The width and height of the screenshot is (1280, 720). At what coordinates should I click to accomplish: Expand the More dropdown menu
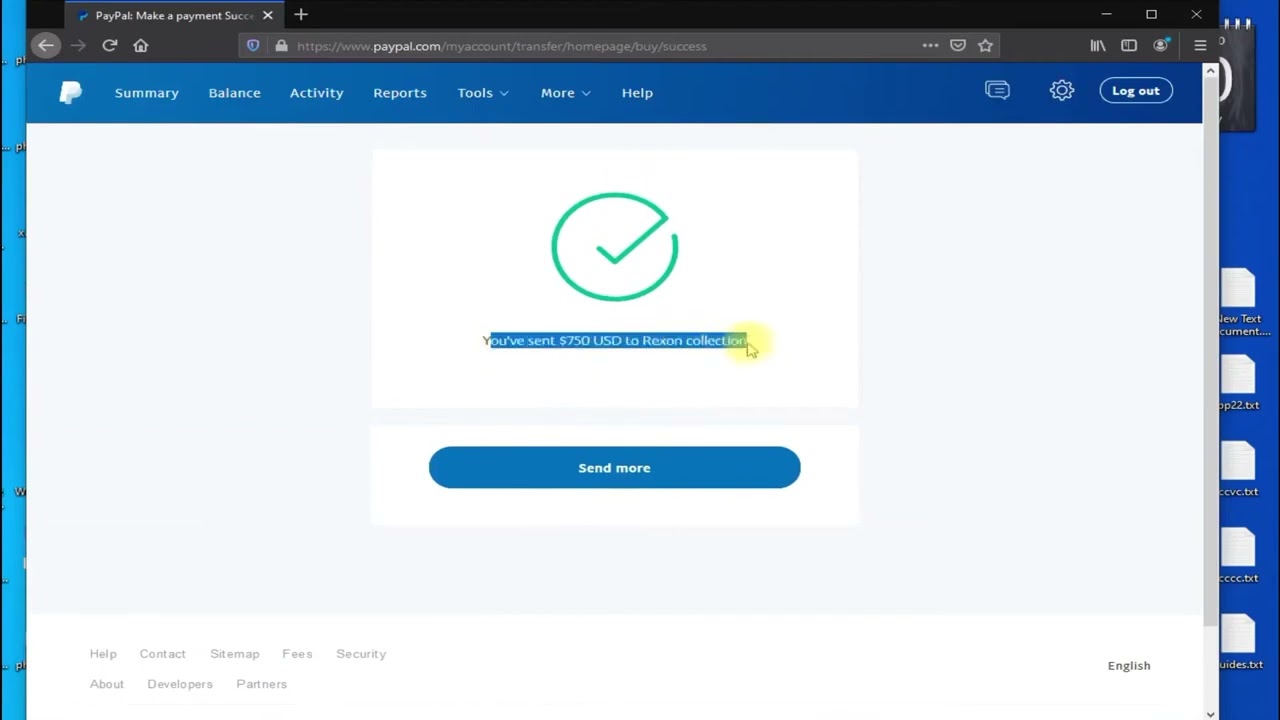pos(566,93)
